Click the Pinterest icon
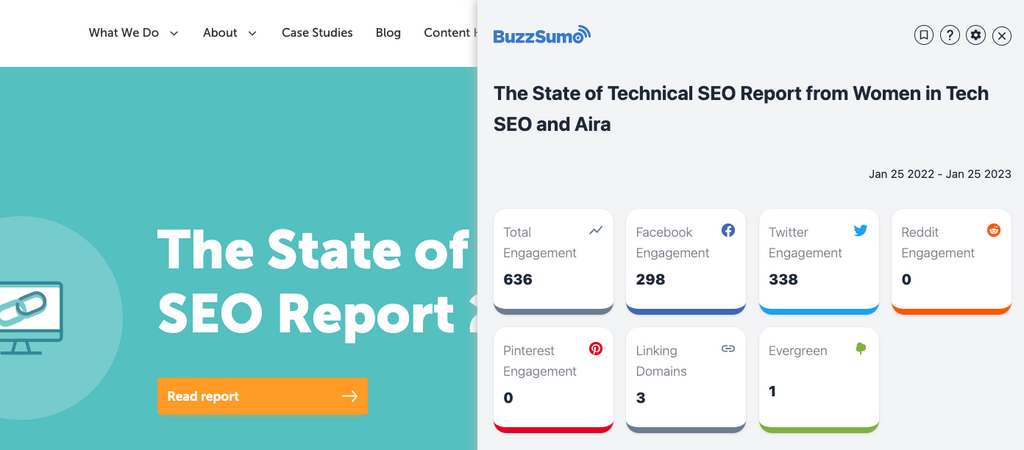The image size is (1024, 450). (x=595, y=349)
